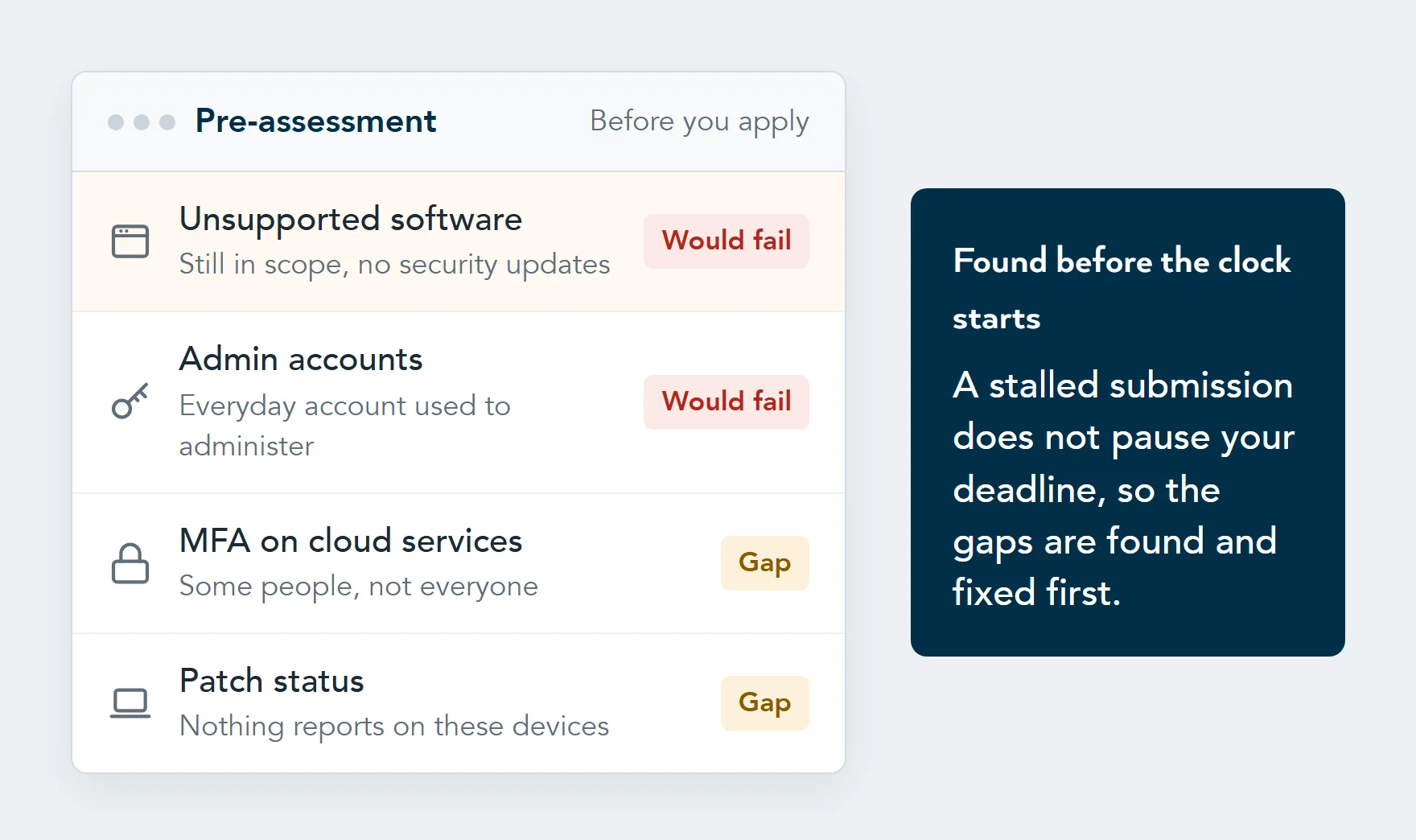Click the 'Would fail' badge for Unsupported software
The height and width of the screenshot is (840, 1416).
click(727, 241)
